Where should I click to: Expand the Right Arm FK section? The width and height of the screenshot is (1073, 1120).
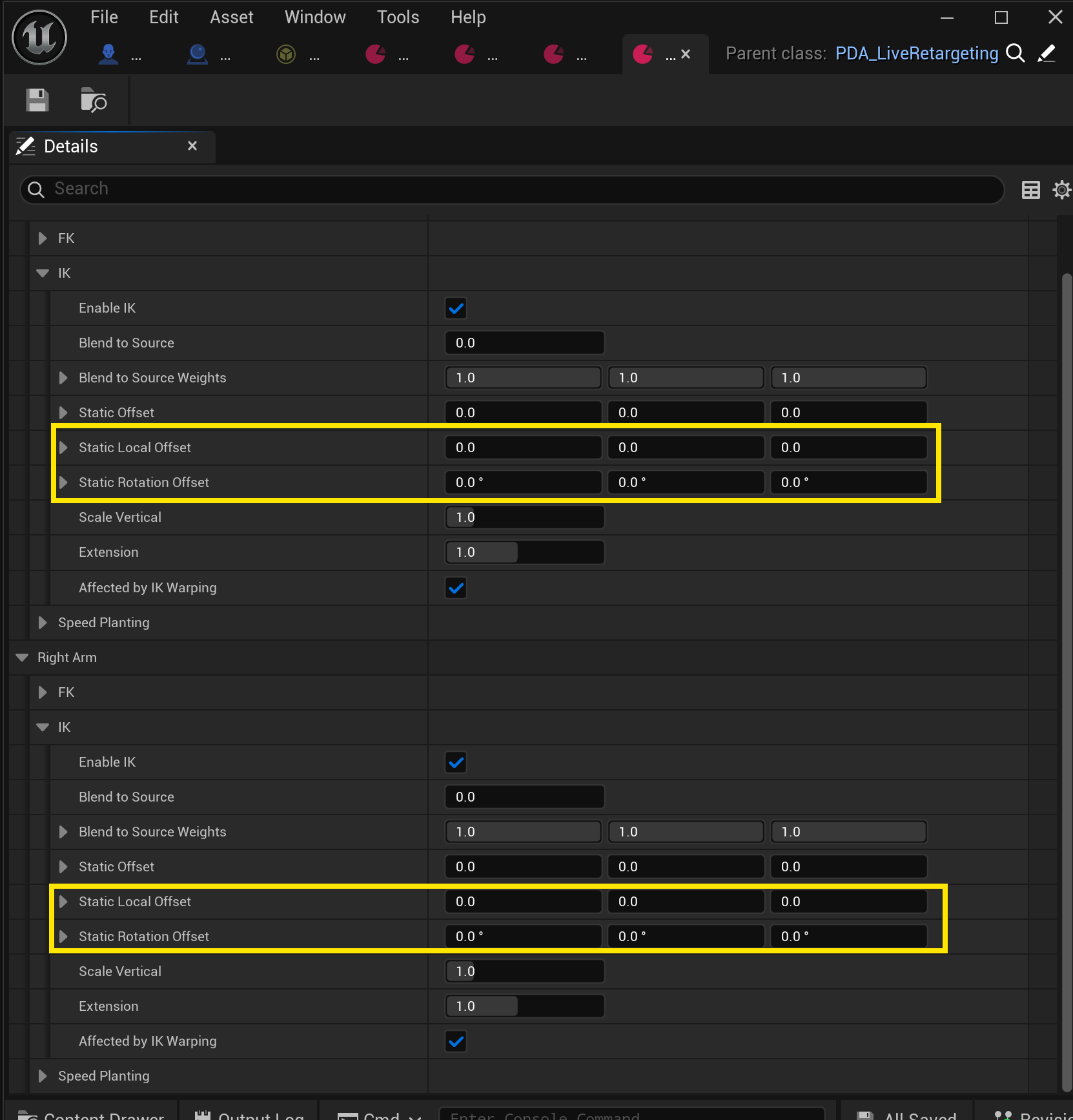click(x=43, y=692)
